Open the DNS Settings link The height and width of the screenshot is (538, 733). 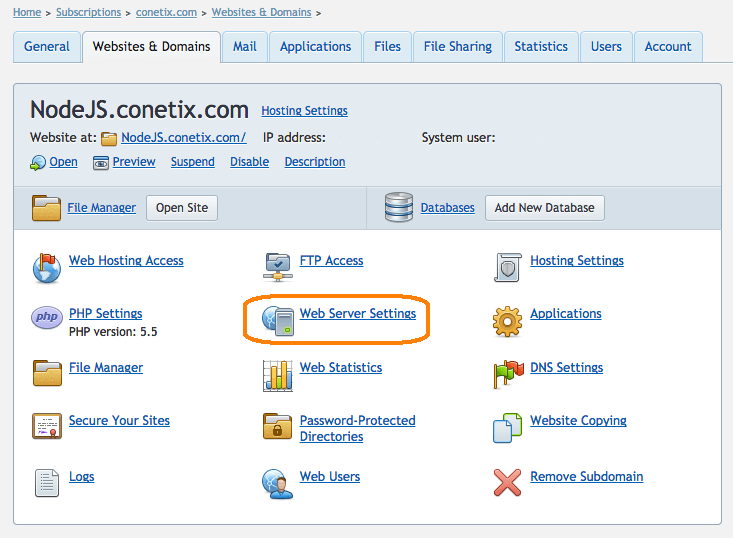tap(567, 367)
